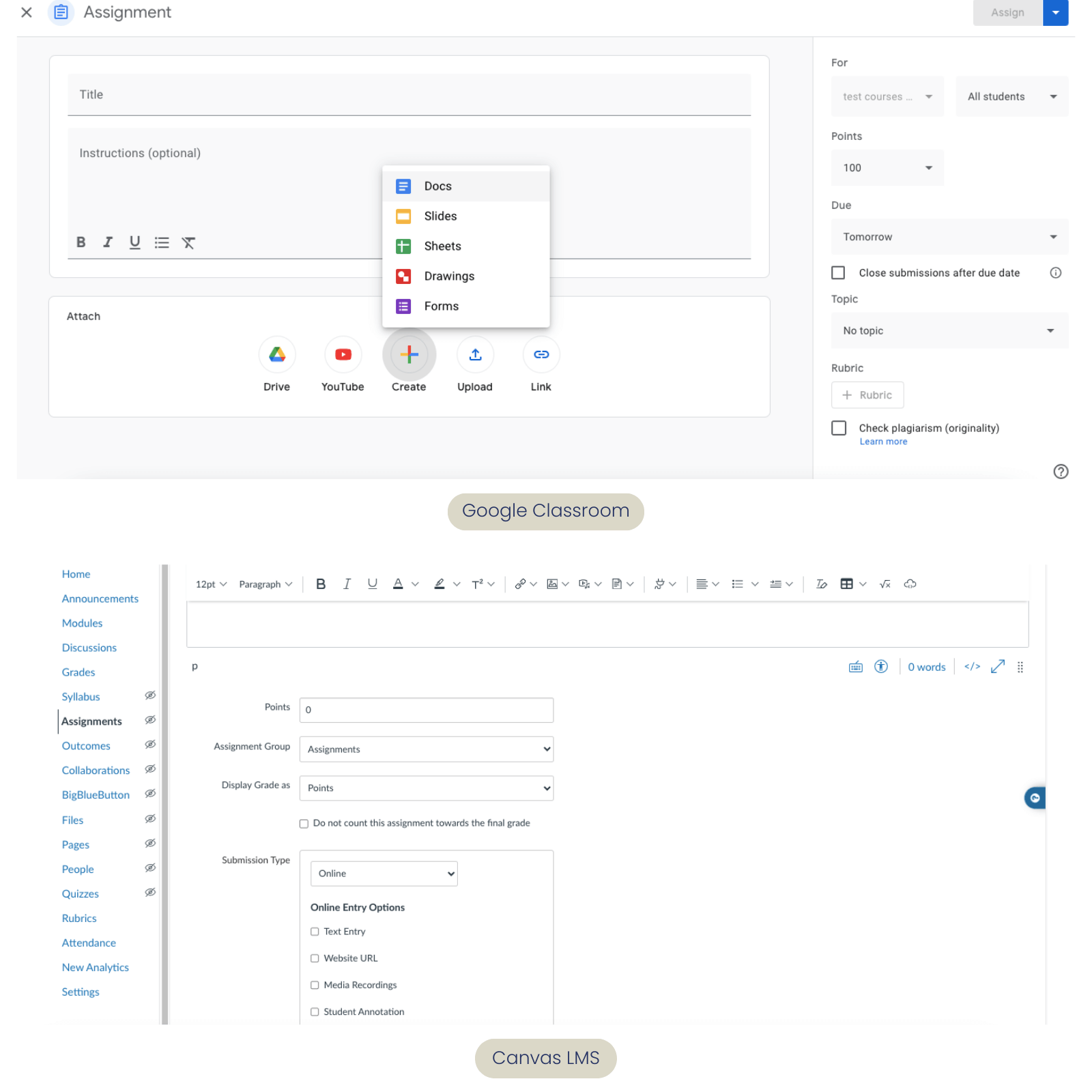Insert math equation in Canvas editor
This screenshot has width=1092, height=1092.
[x=885, y=584]
